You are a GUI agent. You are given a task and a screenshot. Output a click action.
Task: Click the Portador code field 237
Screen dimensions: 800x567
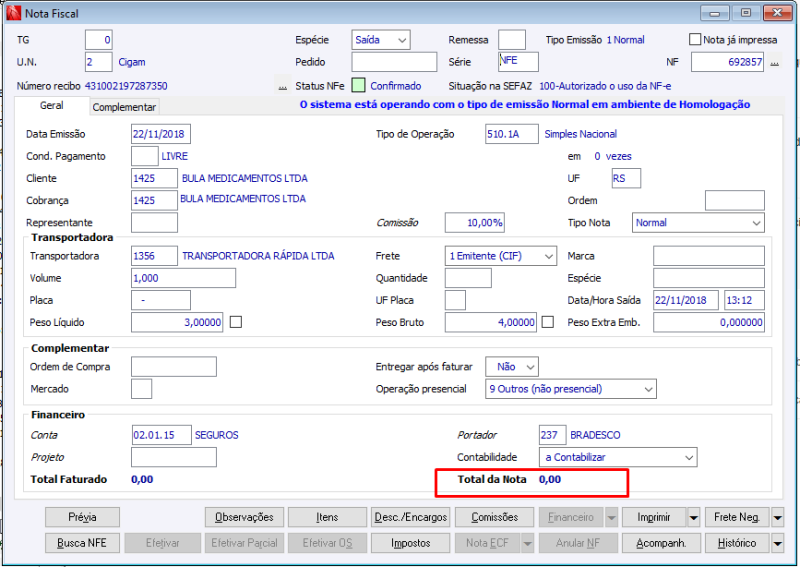click(553, 435)
